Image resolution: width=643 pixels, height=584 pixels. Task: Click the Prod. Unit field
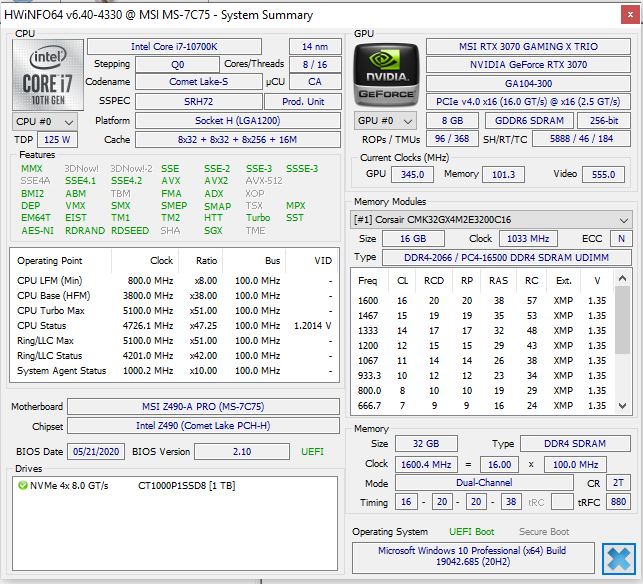[x=303, y=102]
